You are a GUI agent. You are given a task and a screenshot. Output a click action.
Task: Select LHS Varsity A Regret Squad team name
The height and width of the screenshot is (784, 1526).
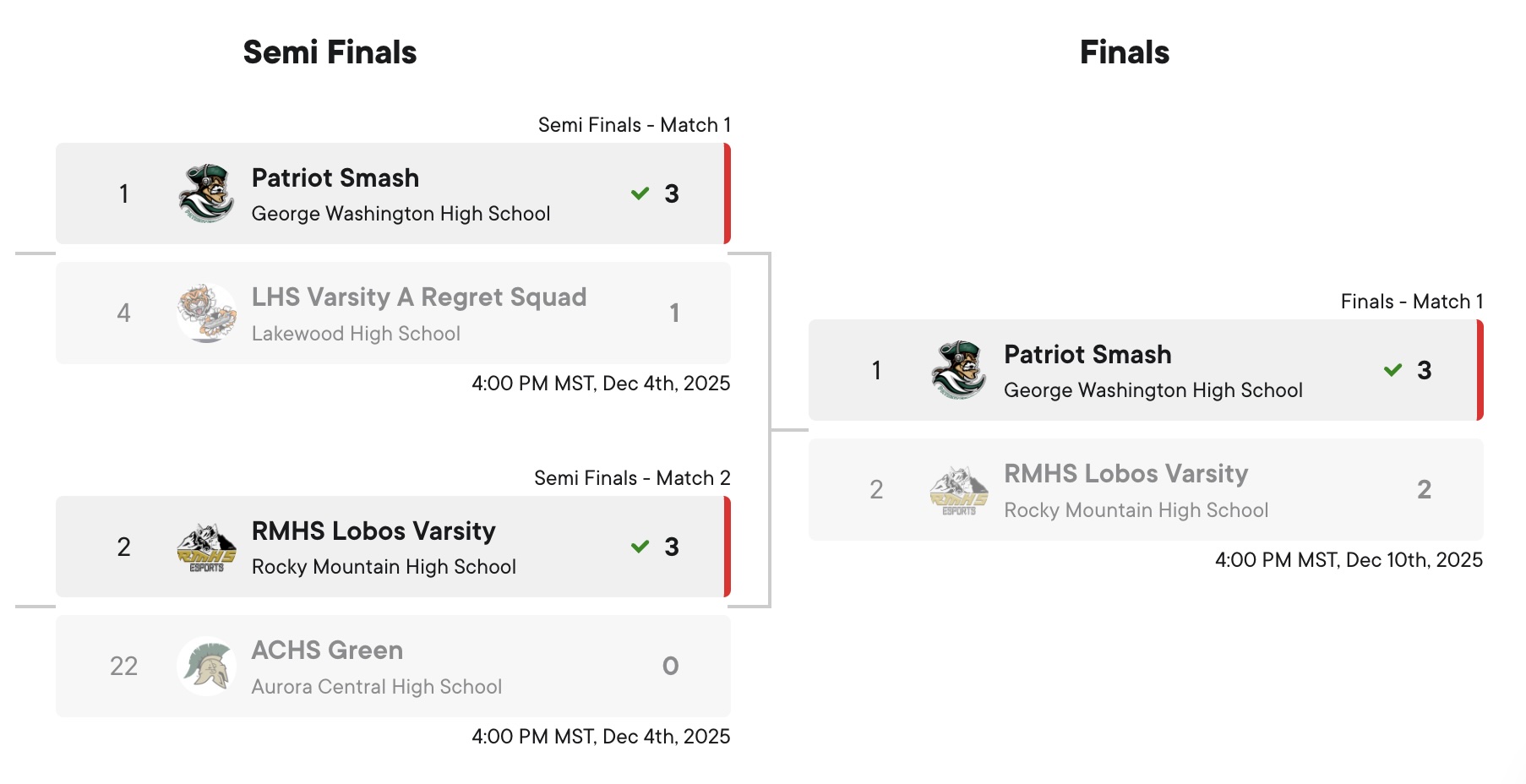pyautogui.click(x=418, y=297)
